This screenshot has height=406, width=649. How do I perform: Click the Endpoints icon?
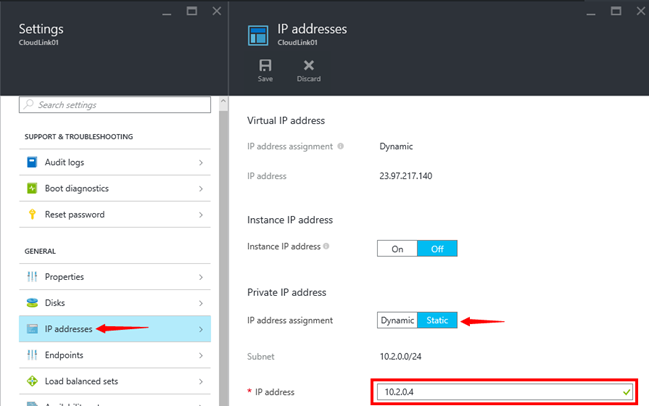[x=32, y=354]
